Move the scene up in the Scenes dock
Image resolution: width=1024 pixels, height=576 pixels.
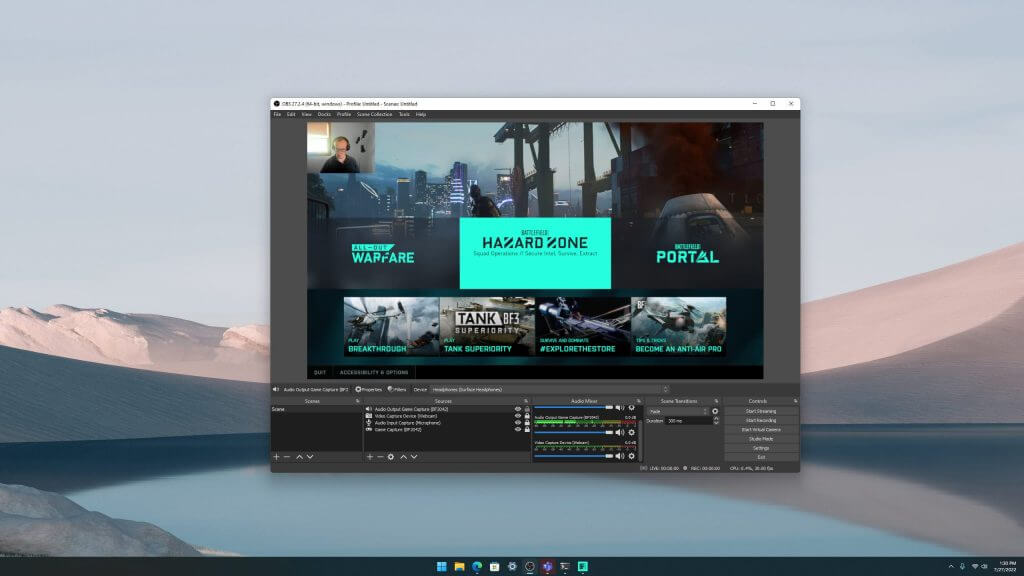click(299, 456)
